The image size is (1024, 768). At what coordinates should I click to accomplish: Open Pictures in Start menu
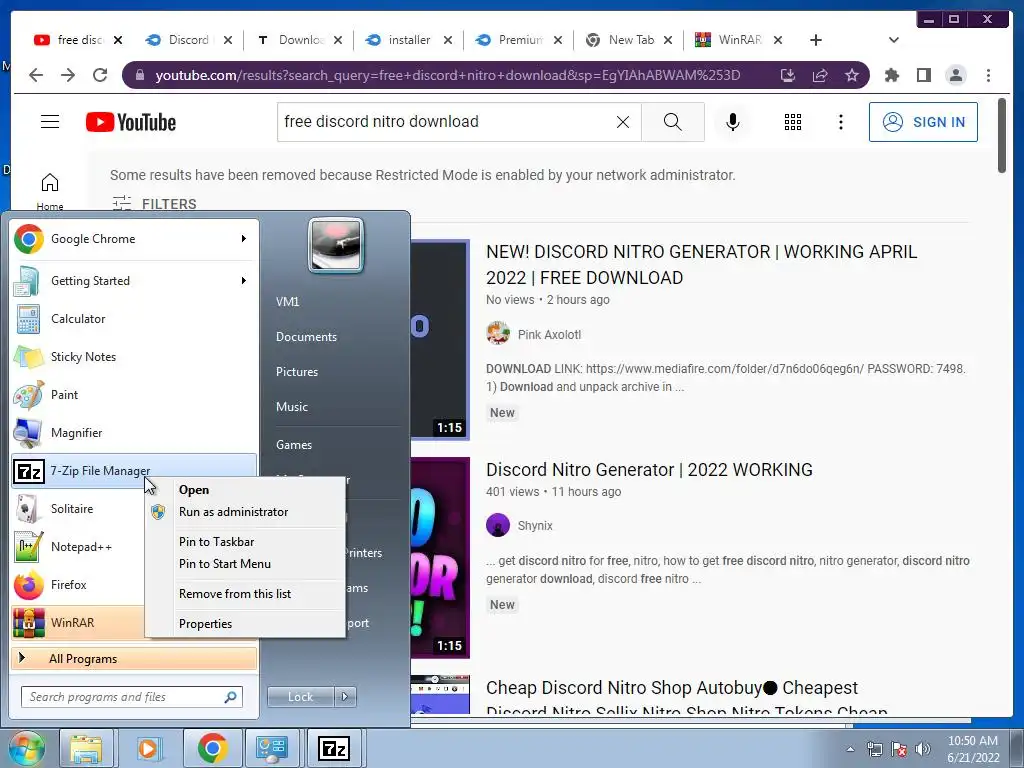point(297,372)
